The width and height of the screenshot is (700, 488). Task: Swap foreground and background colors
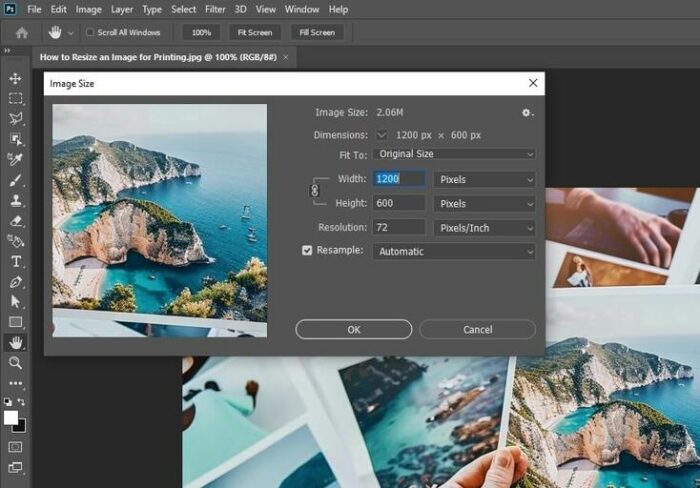[21, 402]
